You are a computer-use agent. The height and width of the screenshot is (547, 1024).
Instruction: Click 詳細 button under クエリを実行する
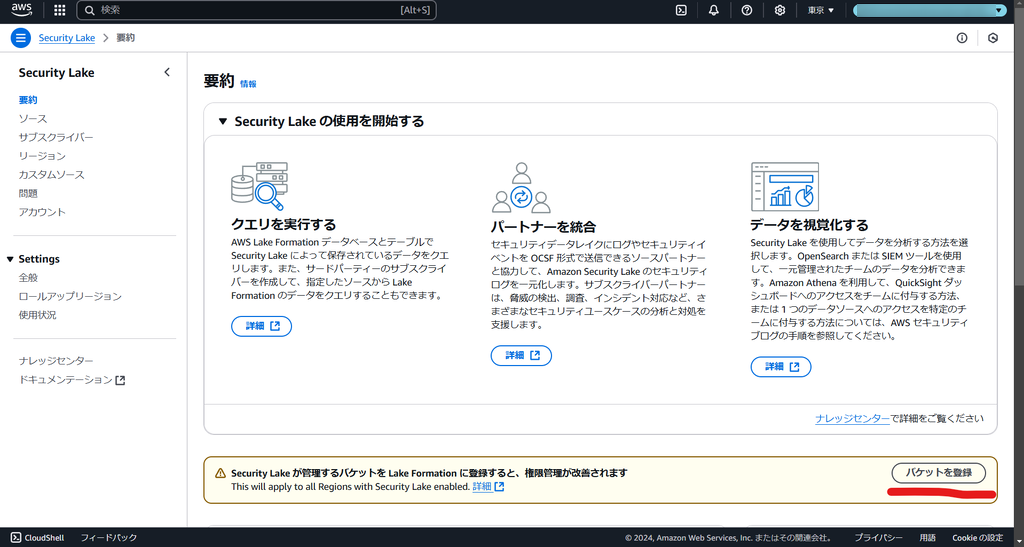[261, 326]
